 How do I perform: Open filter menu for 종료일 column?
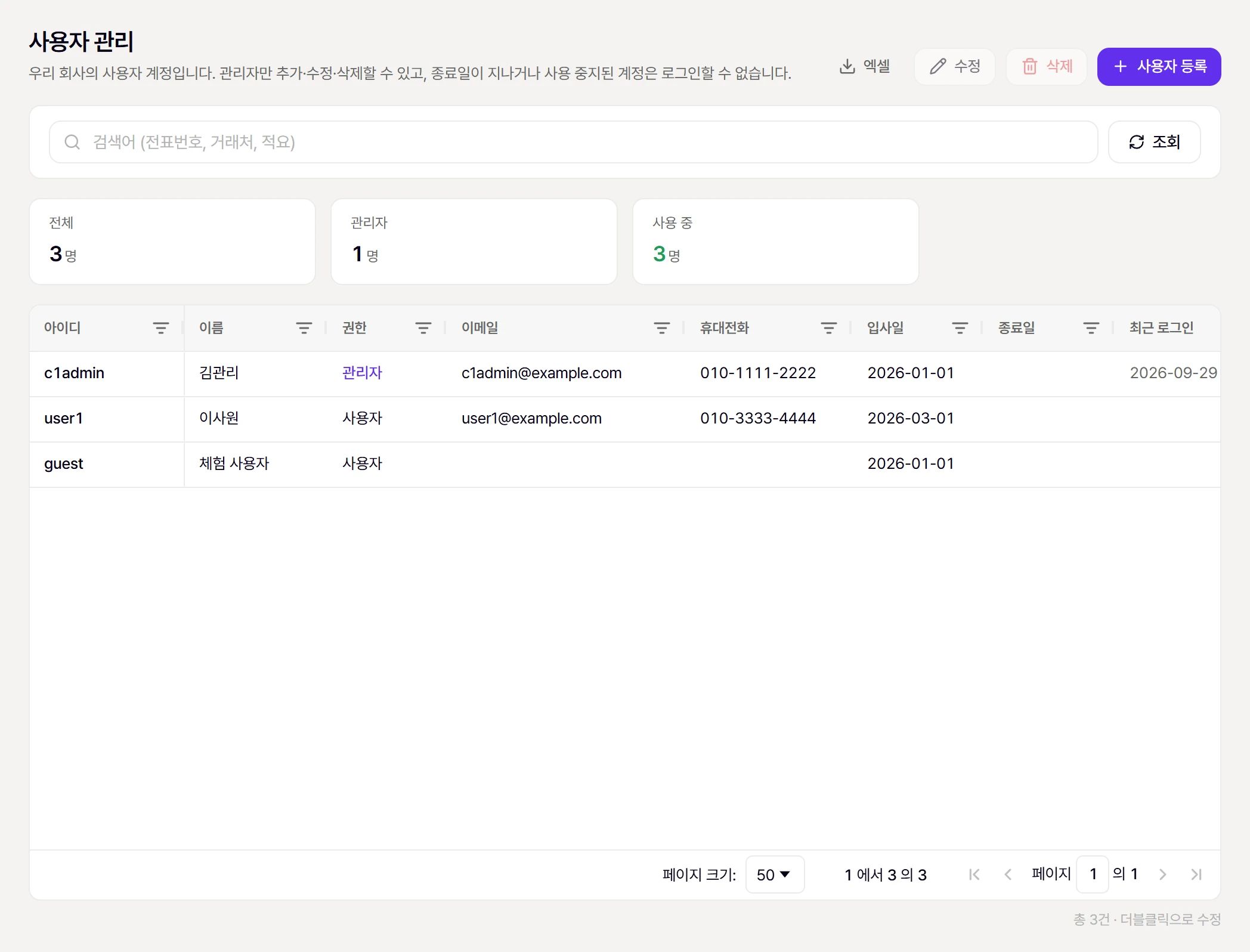pyautogui.click(x=1091, y=328)
